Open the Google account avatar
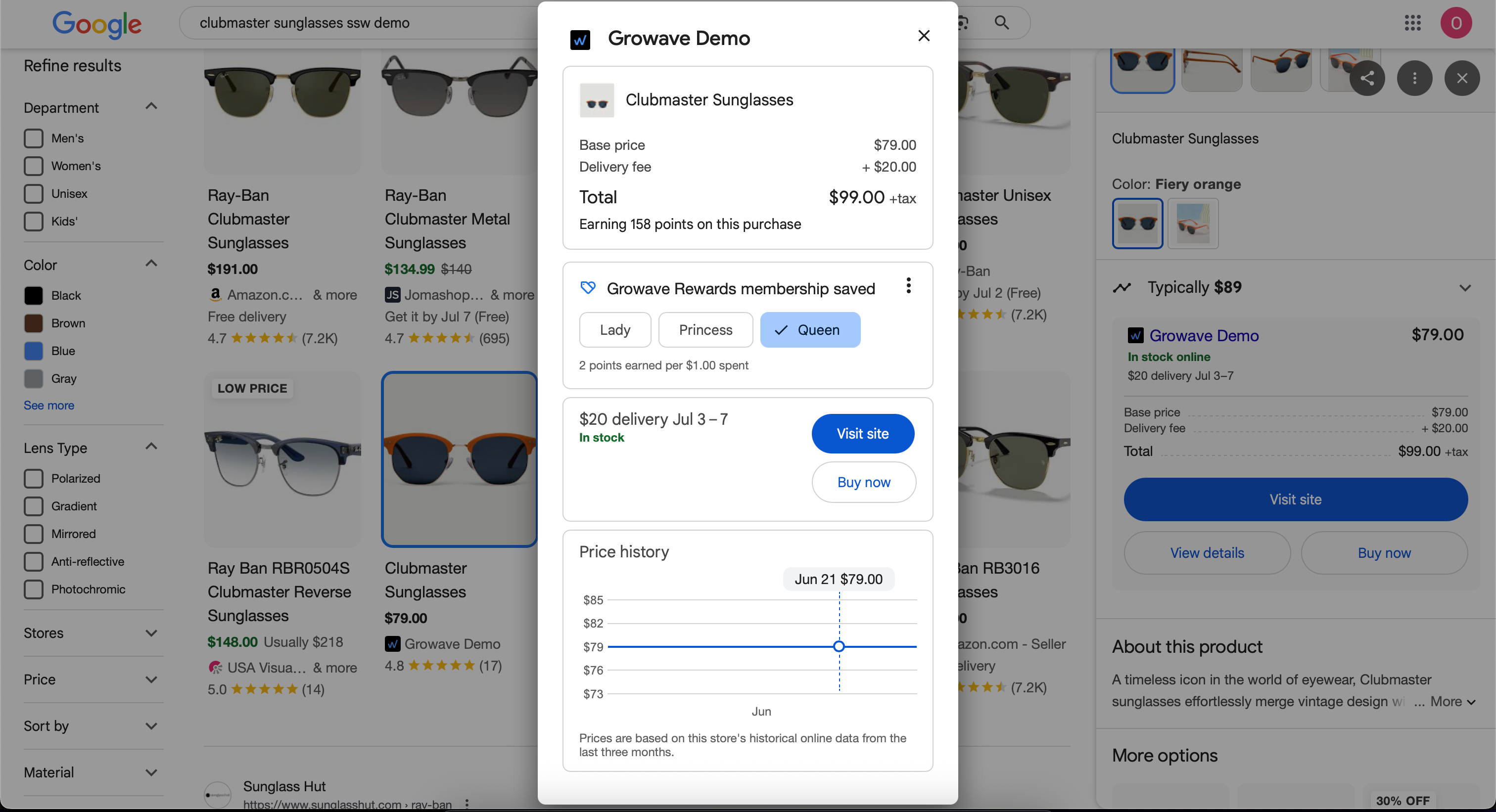 pyautogui.click(x=1455, y=23)
